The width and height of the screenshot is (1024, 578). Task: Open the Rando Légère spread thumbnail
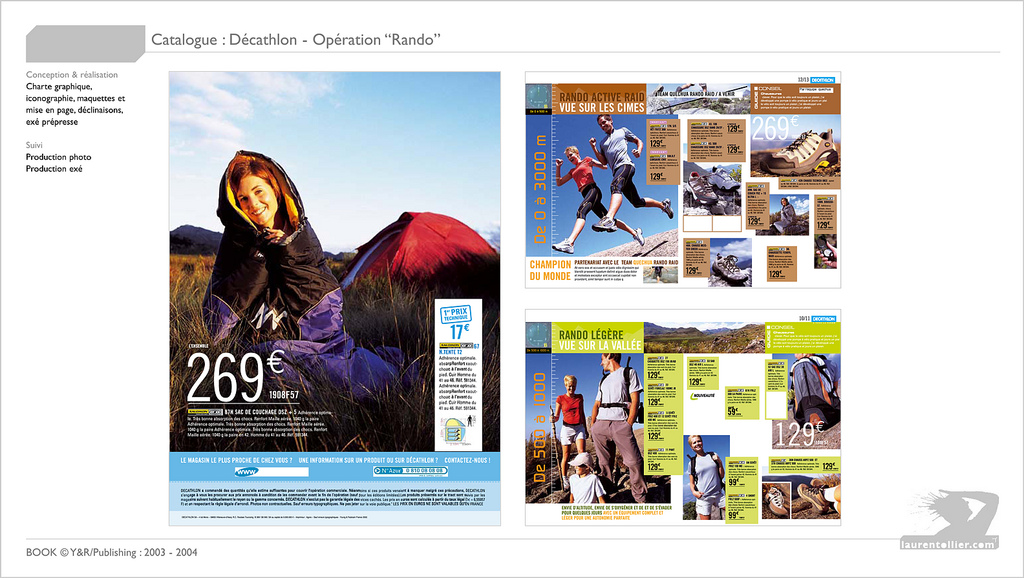coord(683,417)
